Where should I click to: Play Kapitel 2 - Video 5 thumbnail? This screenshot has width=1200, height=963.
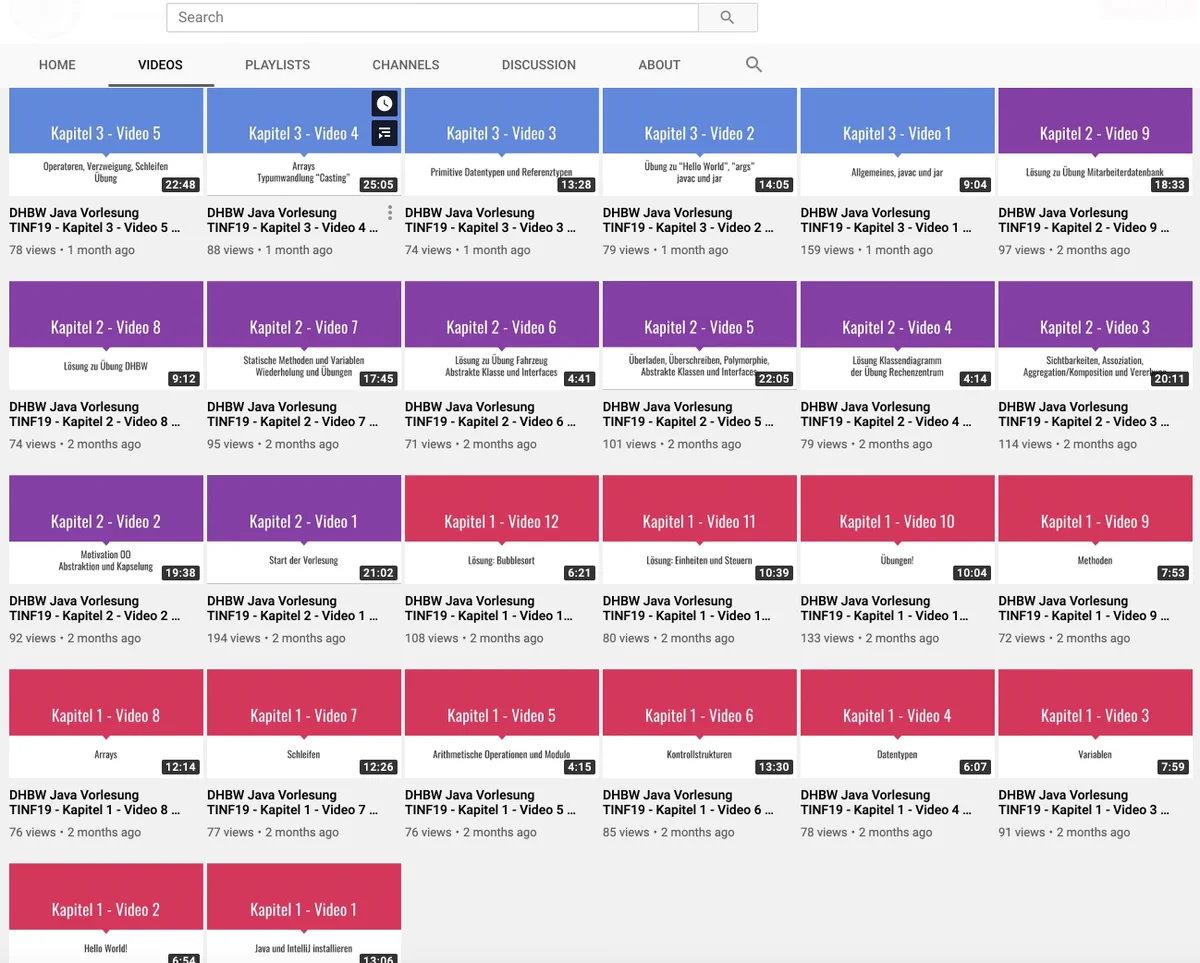click(700, 336)
